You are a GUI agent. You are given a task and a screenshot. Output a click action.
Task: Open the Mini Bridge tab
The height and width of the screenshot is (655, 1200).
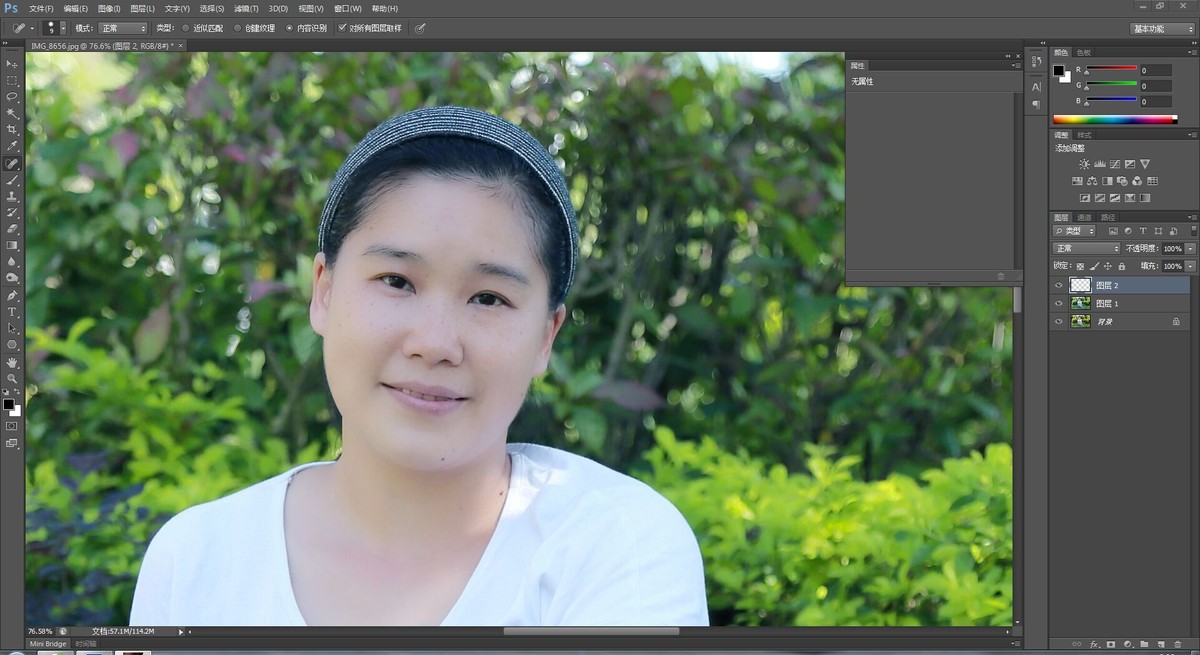[x=48, y=644]
